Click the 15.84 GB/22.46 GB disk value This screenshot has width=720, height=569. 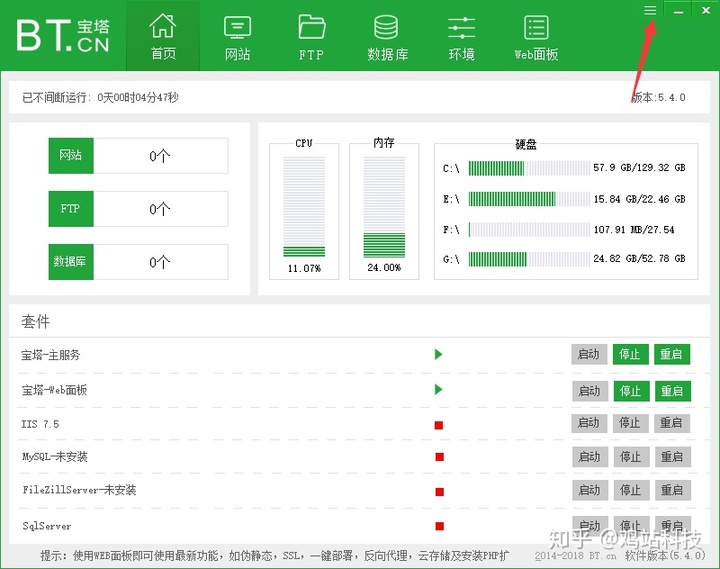639,199
